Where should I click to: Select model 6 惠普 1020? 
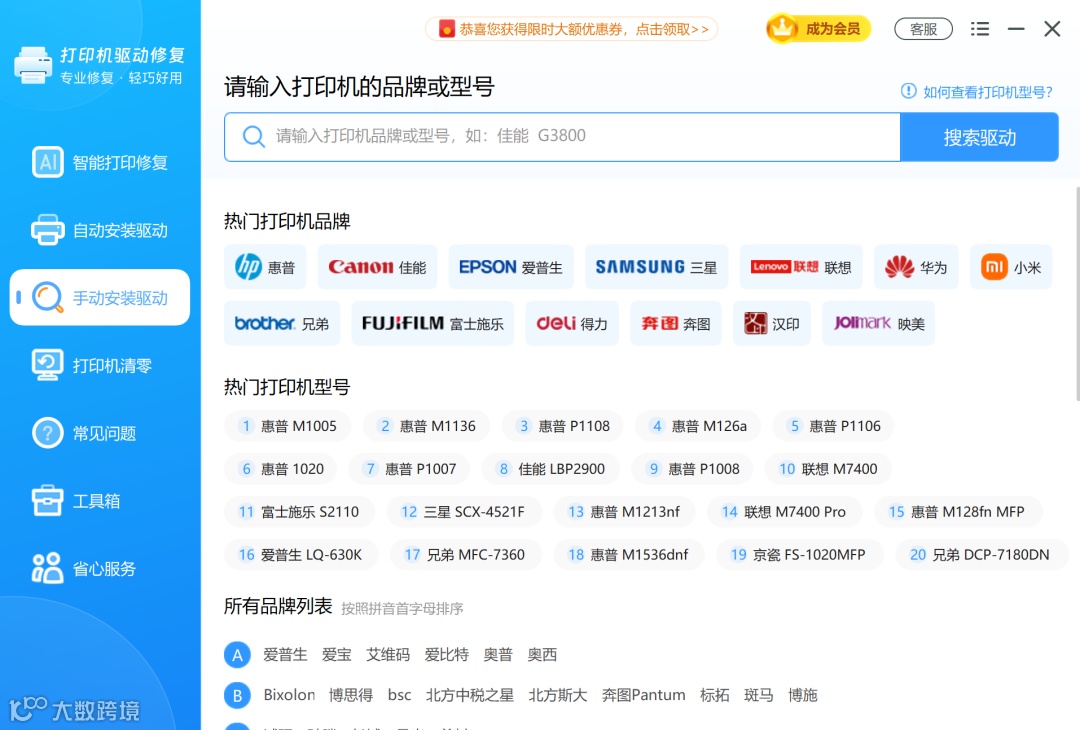(281, 468)
